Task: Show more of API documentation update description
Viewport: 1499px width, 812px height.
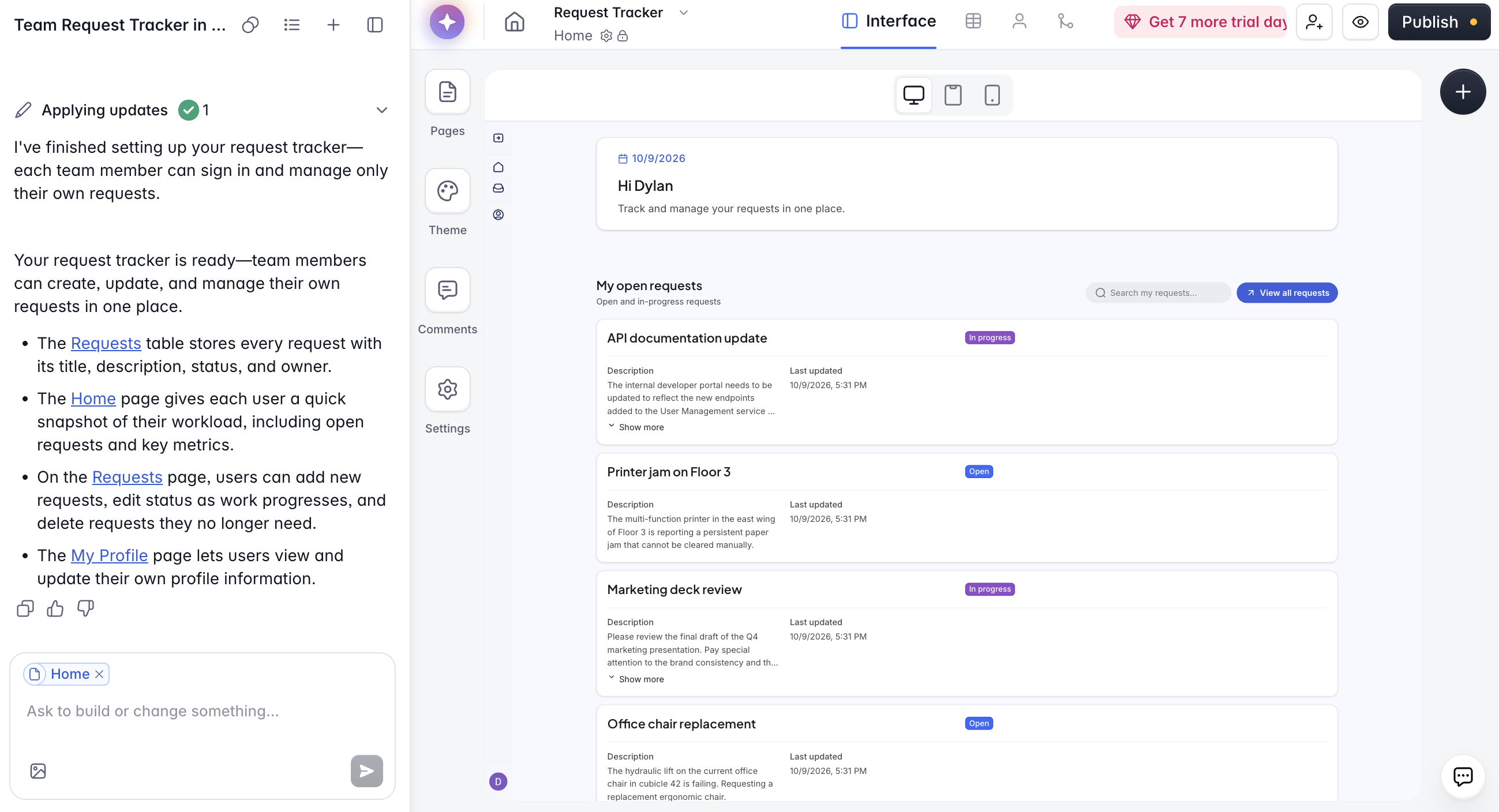Action: click(x=635, y=427)
